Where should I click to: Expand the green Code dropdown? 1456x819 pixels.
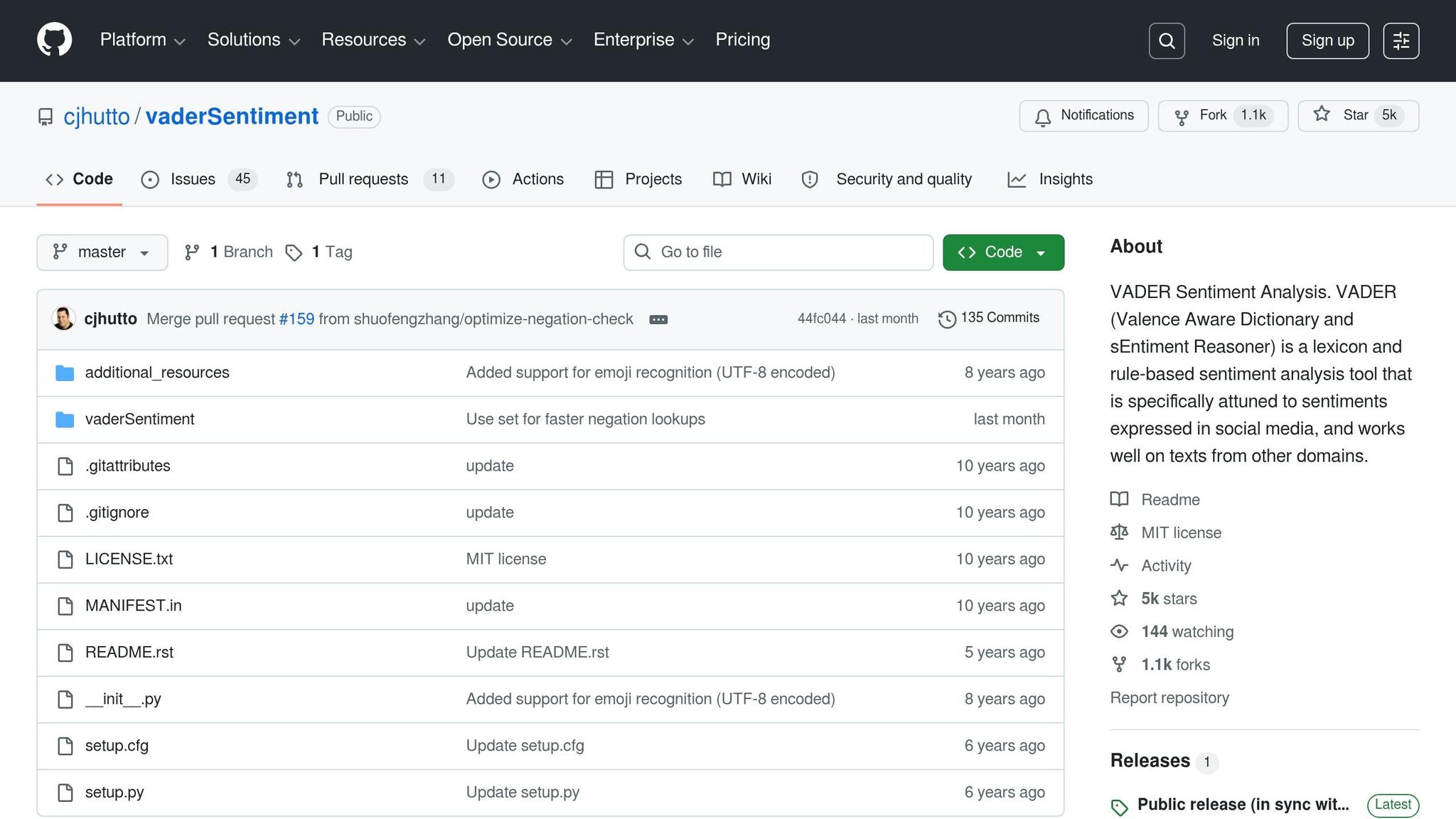click(x=1002, y=252)
